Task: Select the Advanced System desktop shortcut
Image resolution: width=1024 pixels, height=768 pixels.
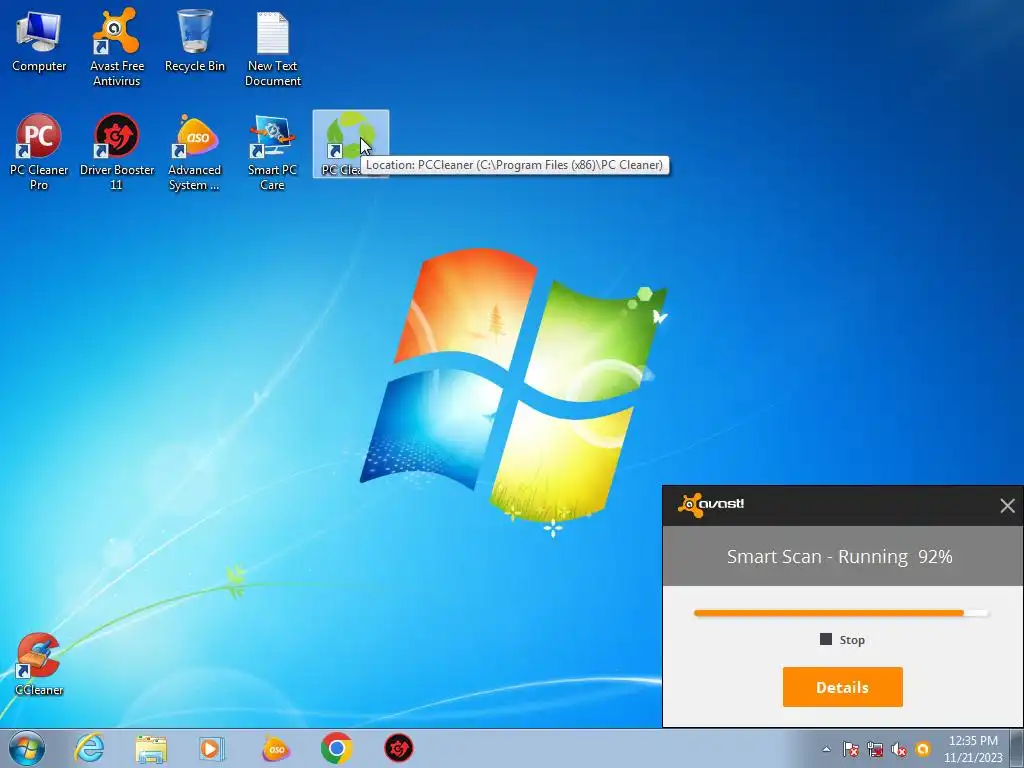Action: [x=195, y=152]
